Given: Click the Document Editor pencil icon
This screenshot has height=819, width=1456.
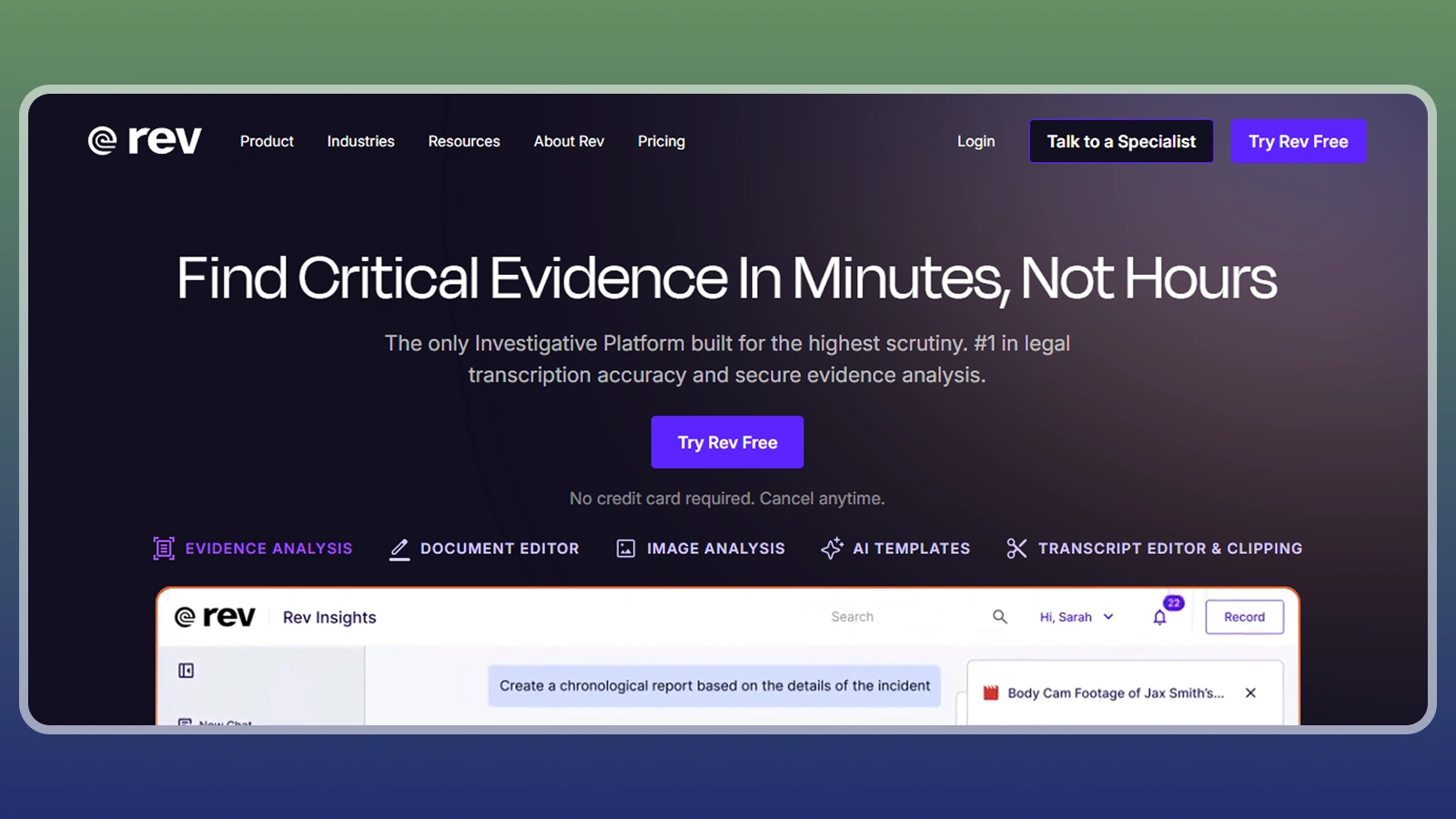Looking at the screenshot, I should 399,548.
